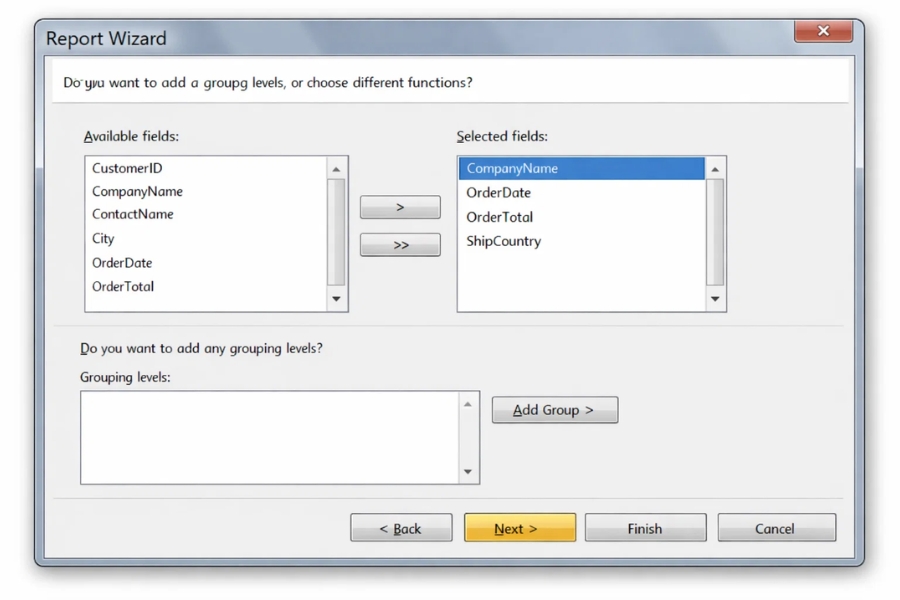Select OrderTotal in Available fields list
Image resolution: width=900 pixels, height=600 pixels.
tap(123, 286)
